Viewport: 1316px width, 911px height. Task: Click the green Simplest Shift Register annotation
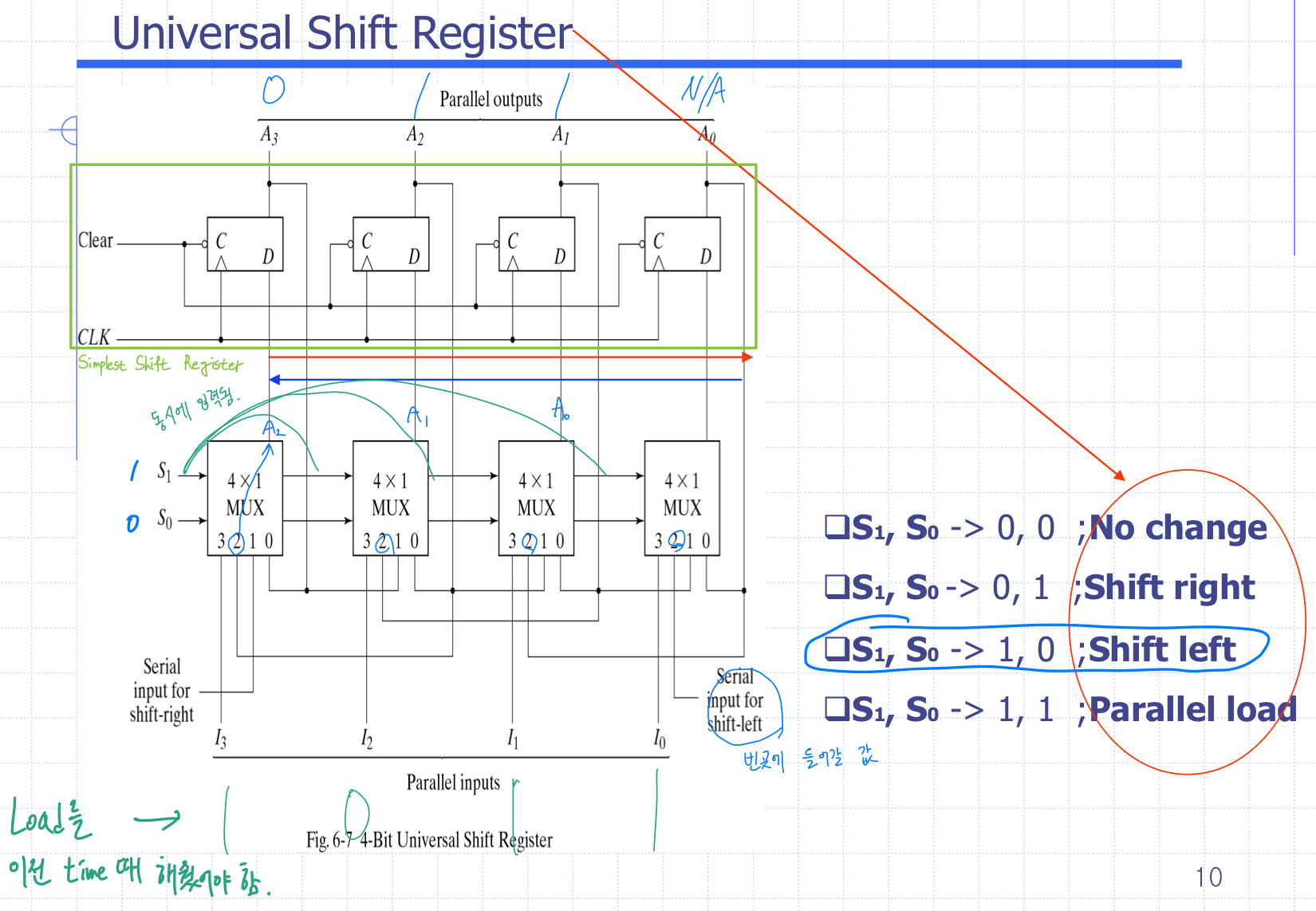pos(160,365)
